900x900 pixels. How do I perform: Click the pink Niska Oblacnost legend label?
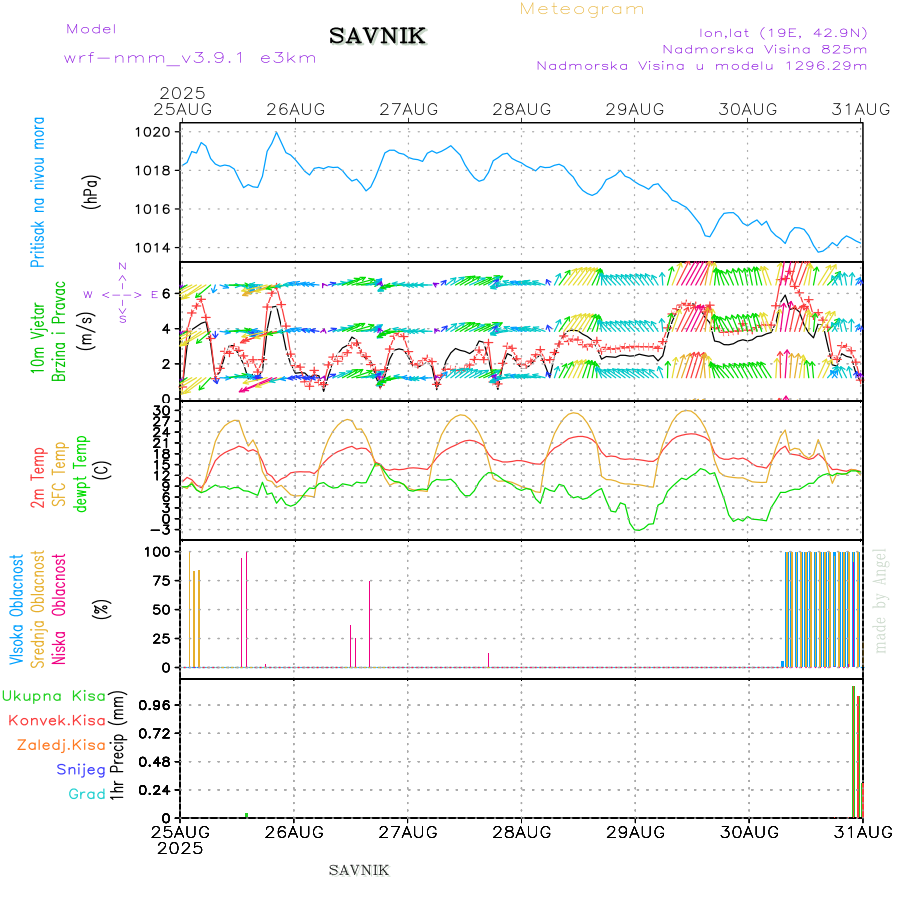tap(60, 610)
